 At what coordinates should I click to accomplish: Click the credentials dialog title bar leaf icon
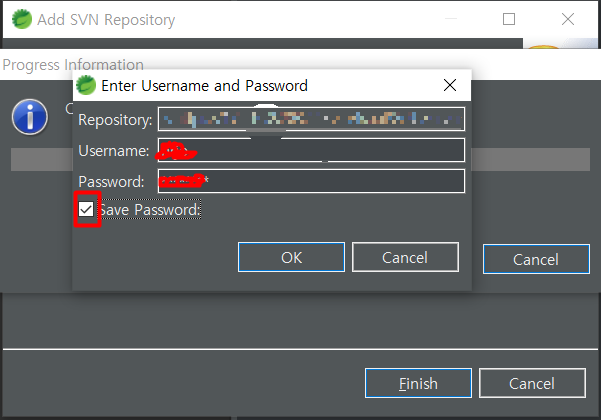[86, 85]
